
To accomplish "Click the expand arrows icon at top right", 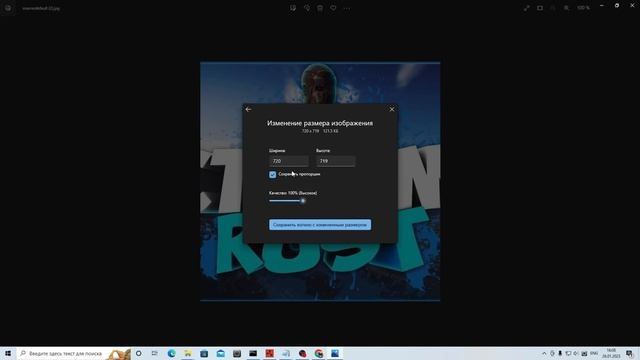I will click(x=527, y=8).
